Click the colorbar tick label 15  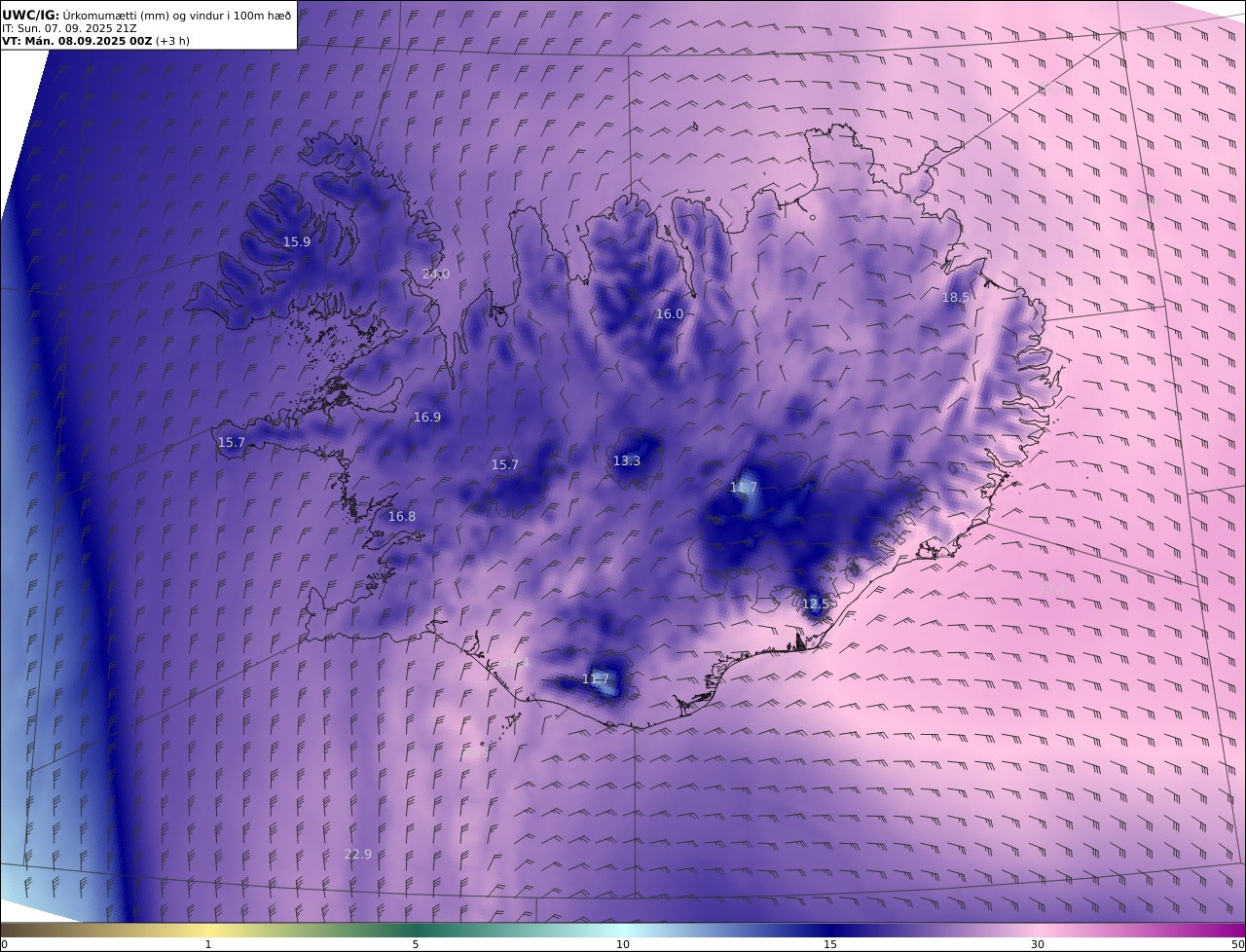[x=830, y=944]
